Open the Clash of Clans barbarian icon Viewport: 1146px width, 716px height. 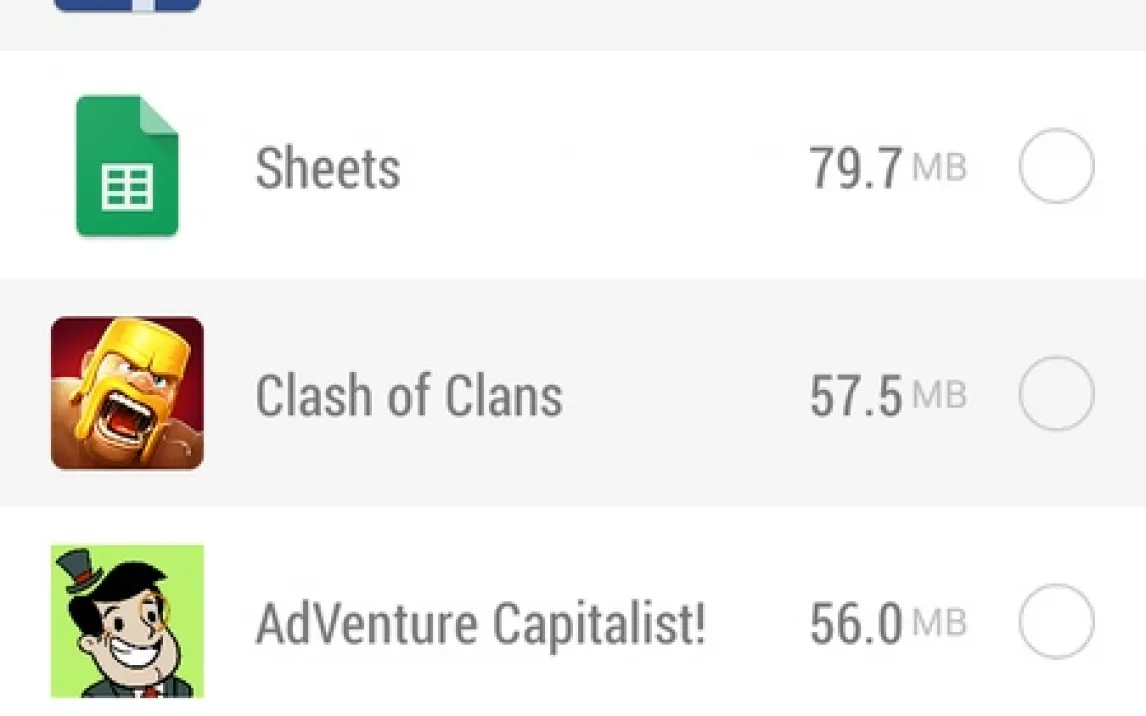point(127,393)
